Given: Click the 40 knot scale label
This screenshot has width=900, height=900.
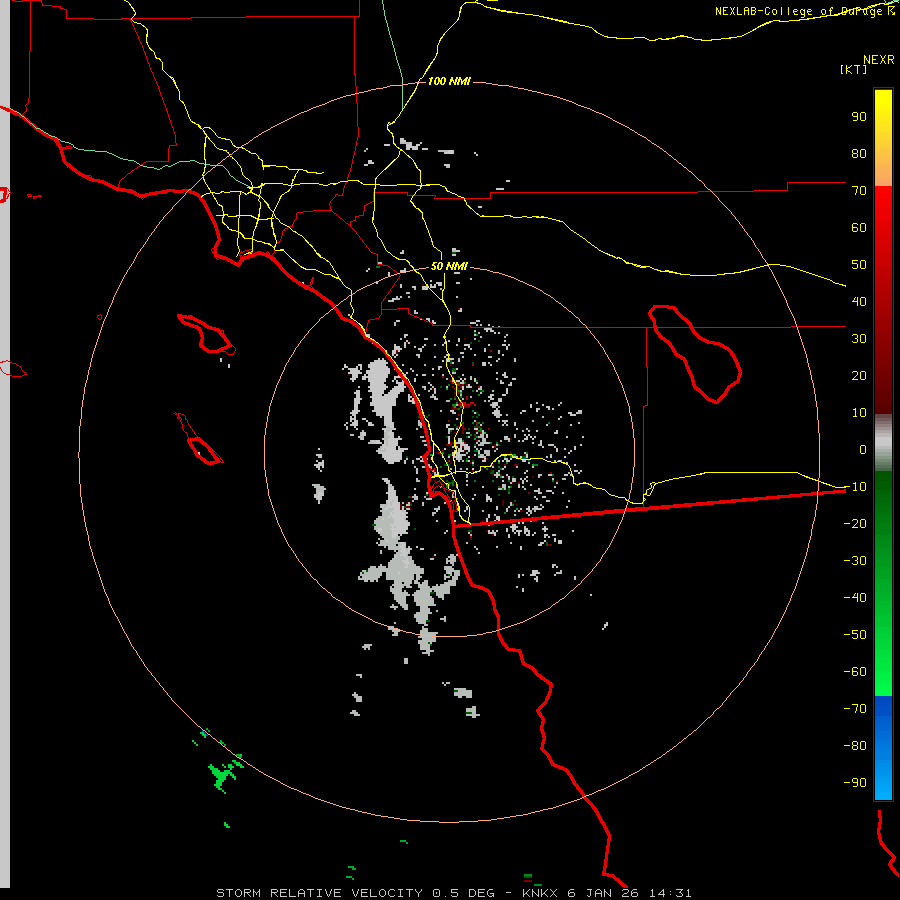Looking at the screenshot, I should (859, 301).
